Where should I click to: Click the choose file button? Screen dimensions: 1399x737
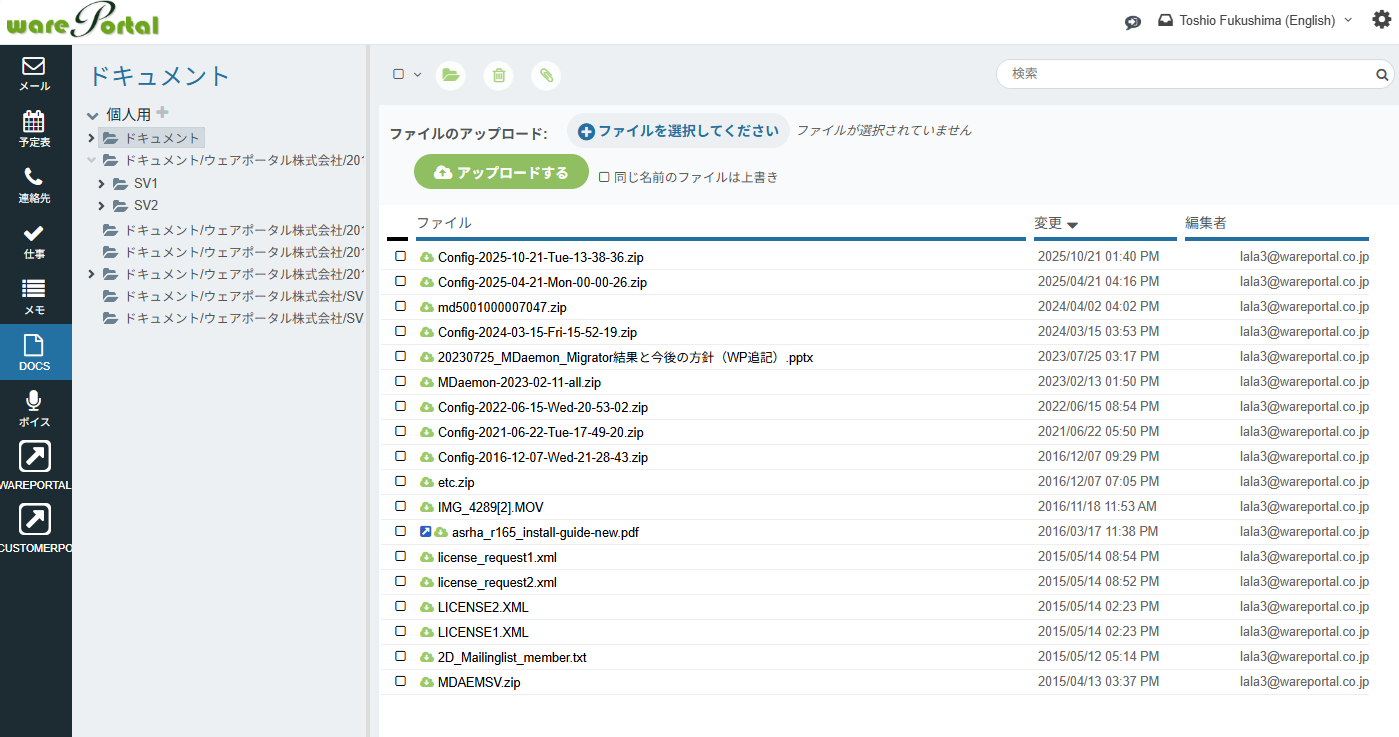(x=678, y=131)
